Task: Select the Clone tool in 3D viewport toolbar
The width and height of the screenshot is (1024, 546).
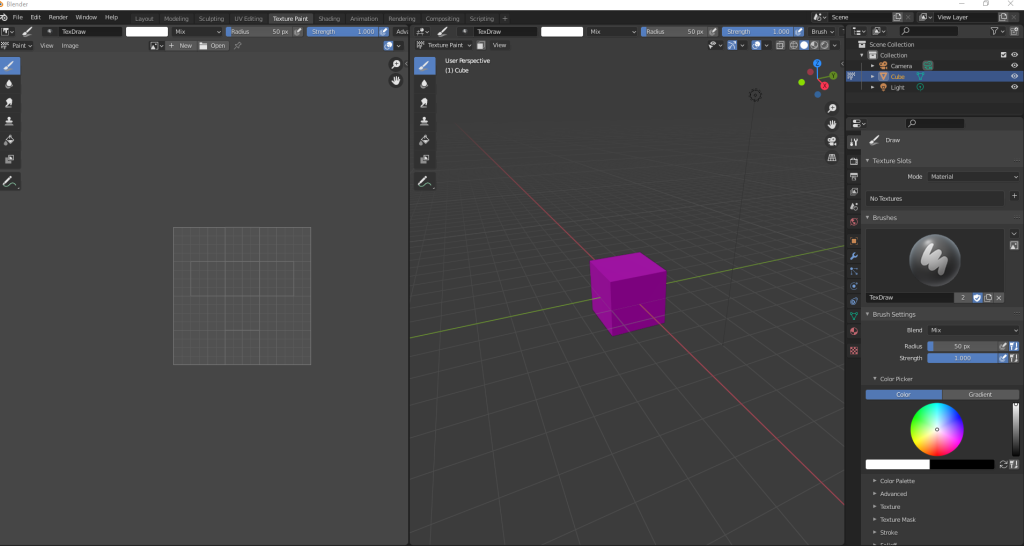Action: coord(424,121)
